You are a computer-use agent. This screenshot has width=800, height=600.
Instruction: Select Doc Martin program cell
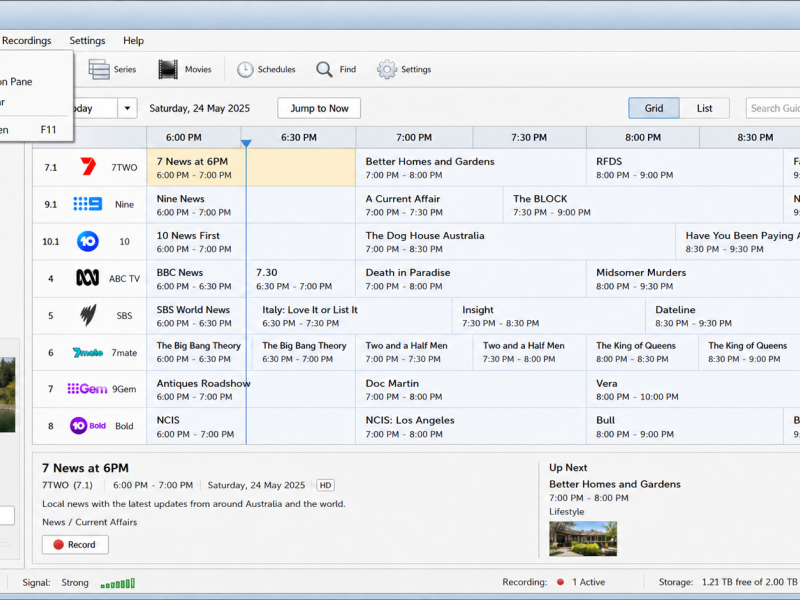[471, 389]
